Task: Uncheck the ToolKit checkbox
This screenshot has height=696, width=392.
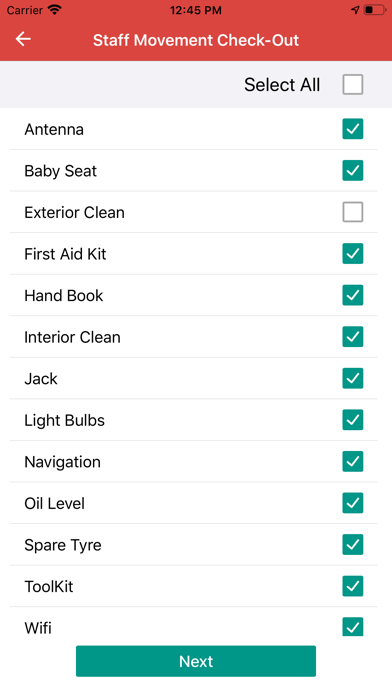Action: [x=352, y=586]
